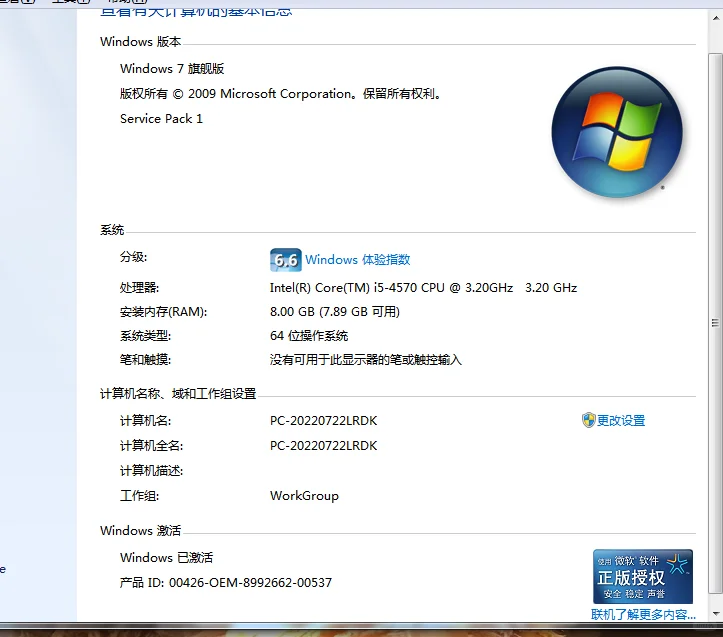723x637 pixels.
Task: Click the 没有可用于此显示器的笔或触控输入 text
Action: click(366, 360)
